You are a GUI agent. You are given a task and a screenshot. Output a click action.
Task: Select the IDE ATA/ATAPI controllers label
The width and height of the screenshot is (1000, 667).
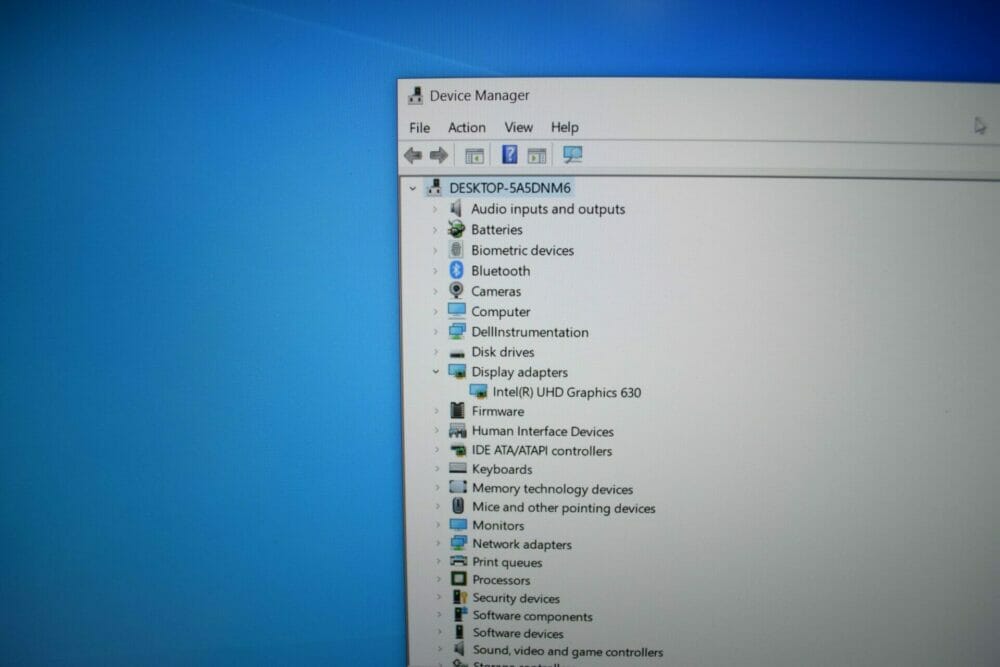542,451
